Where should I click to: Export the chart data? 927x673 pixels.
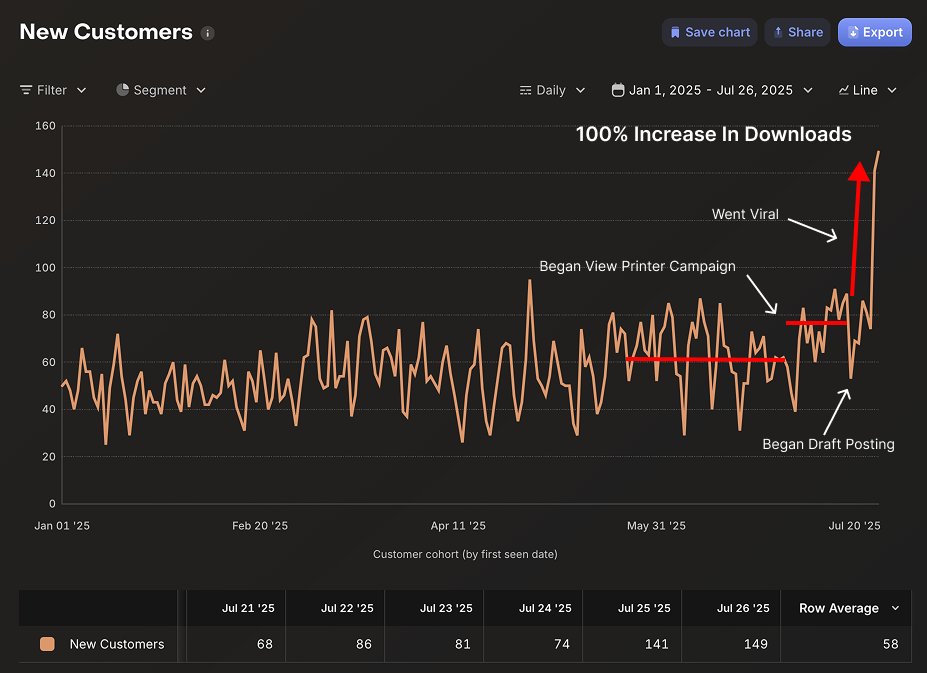click(x=875, y=32)
